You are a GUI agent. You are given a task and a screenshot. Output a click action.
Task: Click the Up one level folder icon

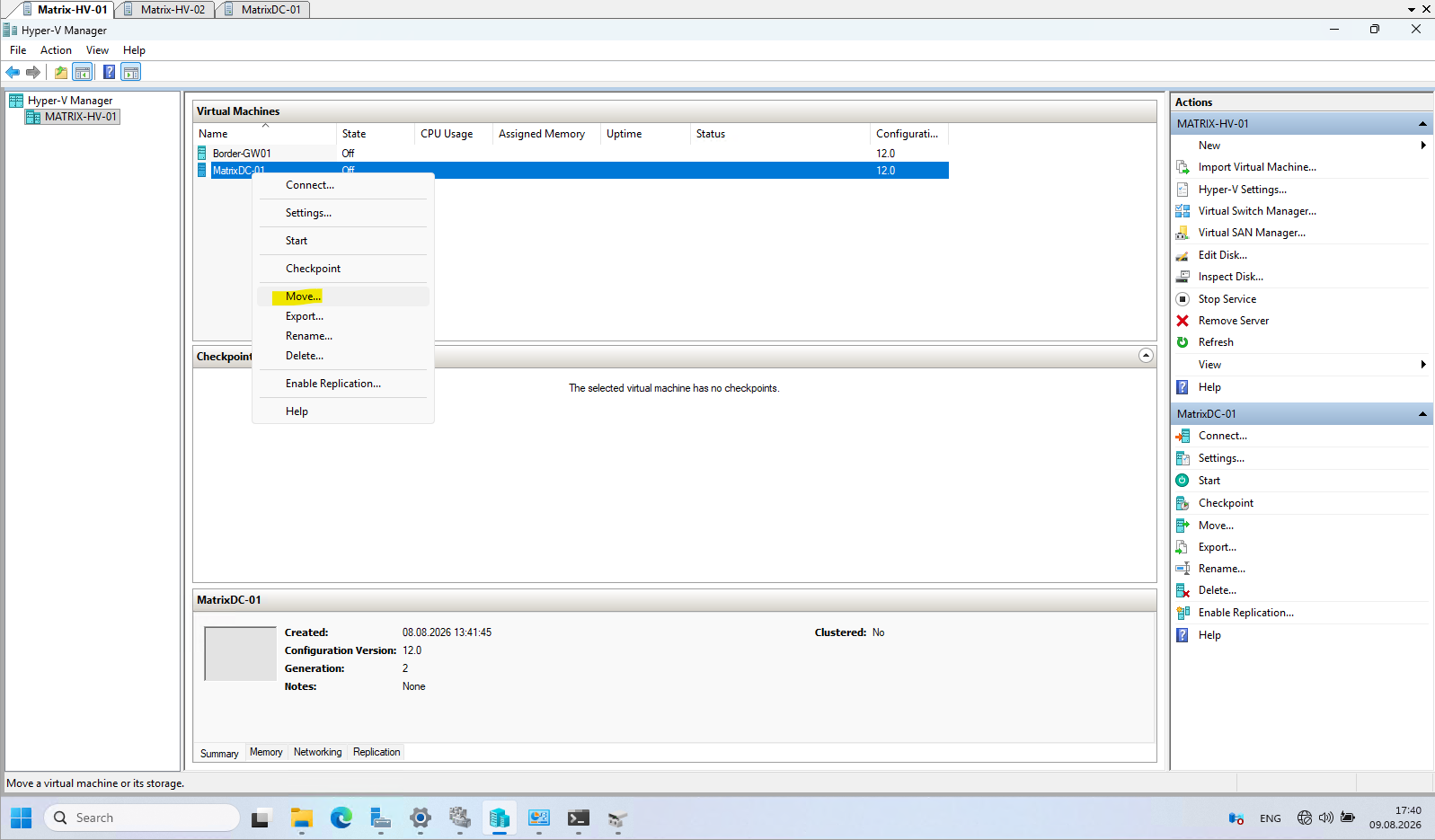point(61,72)
